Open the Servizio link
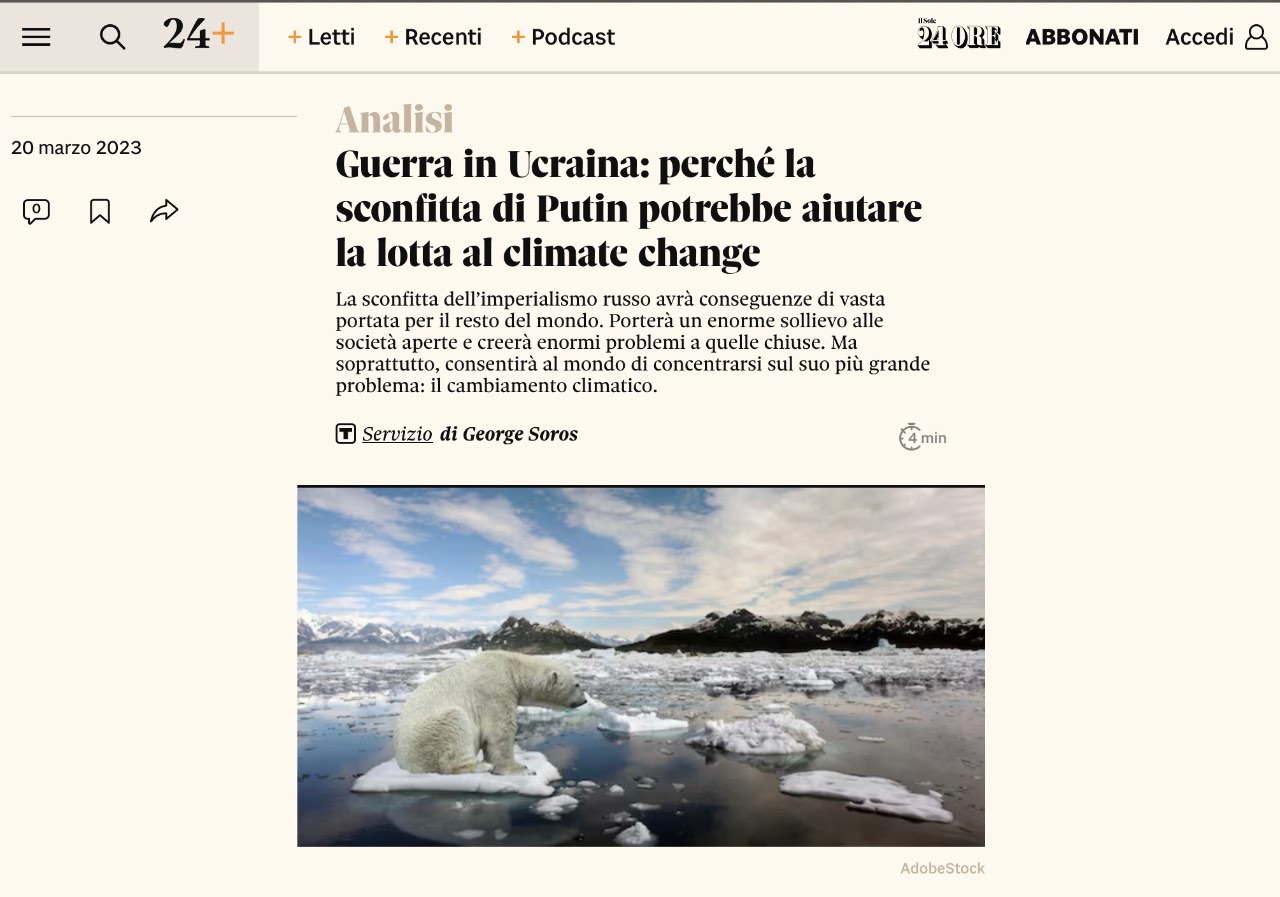Image resolution: width=1280 pixels, height=897 pixels. (397, 434)
